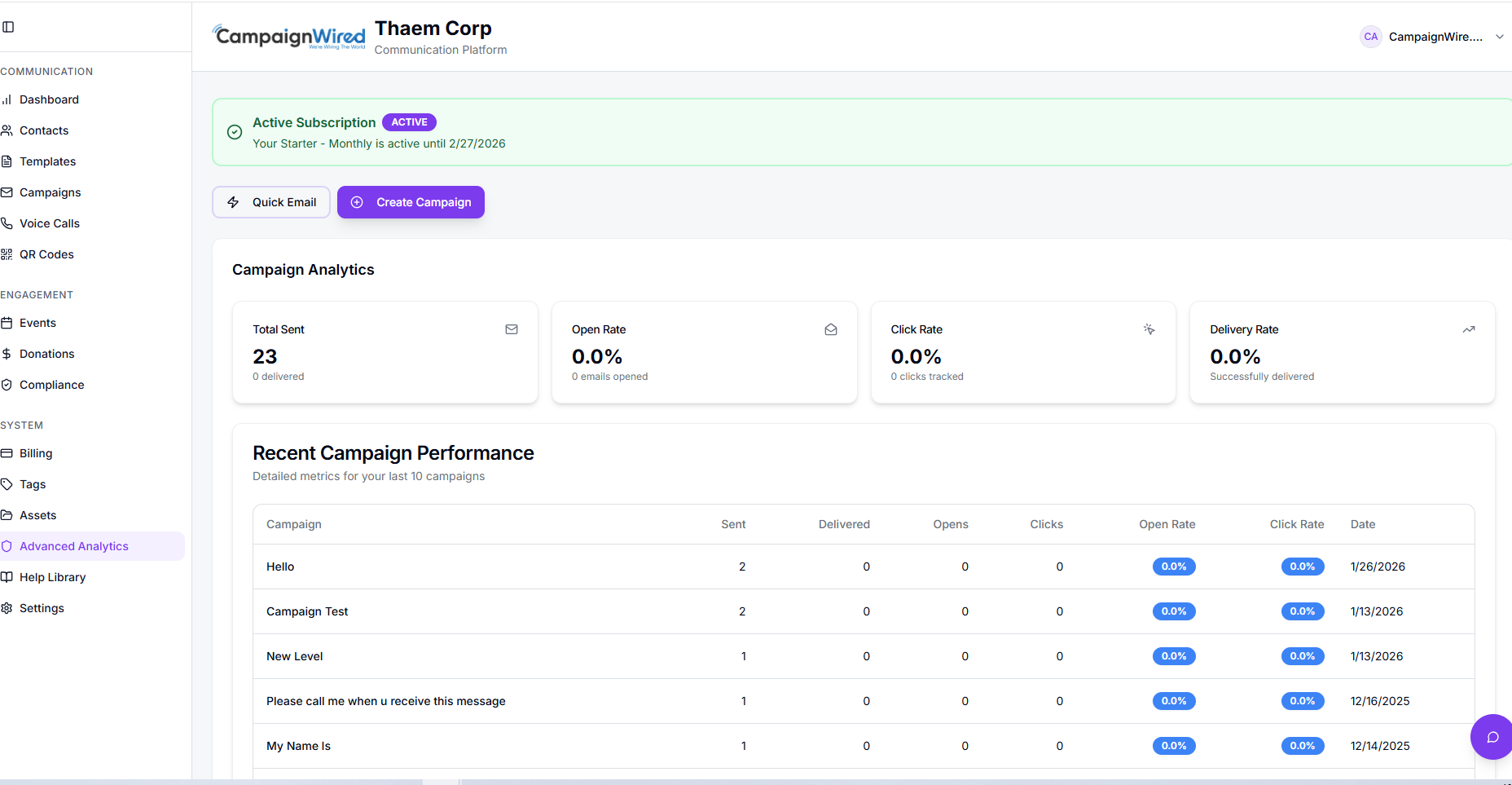
Task: Expand the CampaignWire account dropdown chevron
Action: pos(1500,37)
